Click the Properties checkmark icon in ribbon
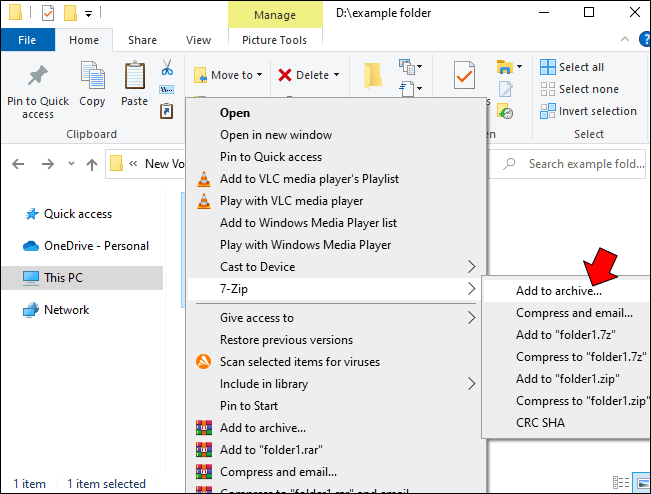The height and width of the screenshot is (494, 651). click(464, 75)
